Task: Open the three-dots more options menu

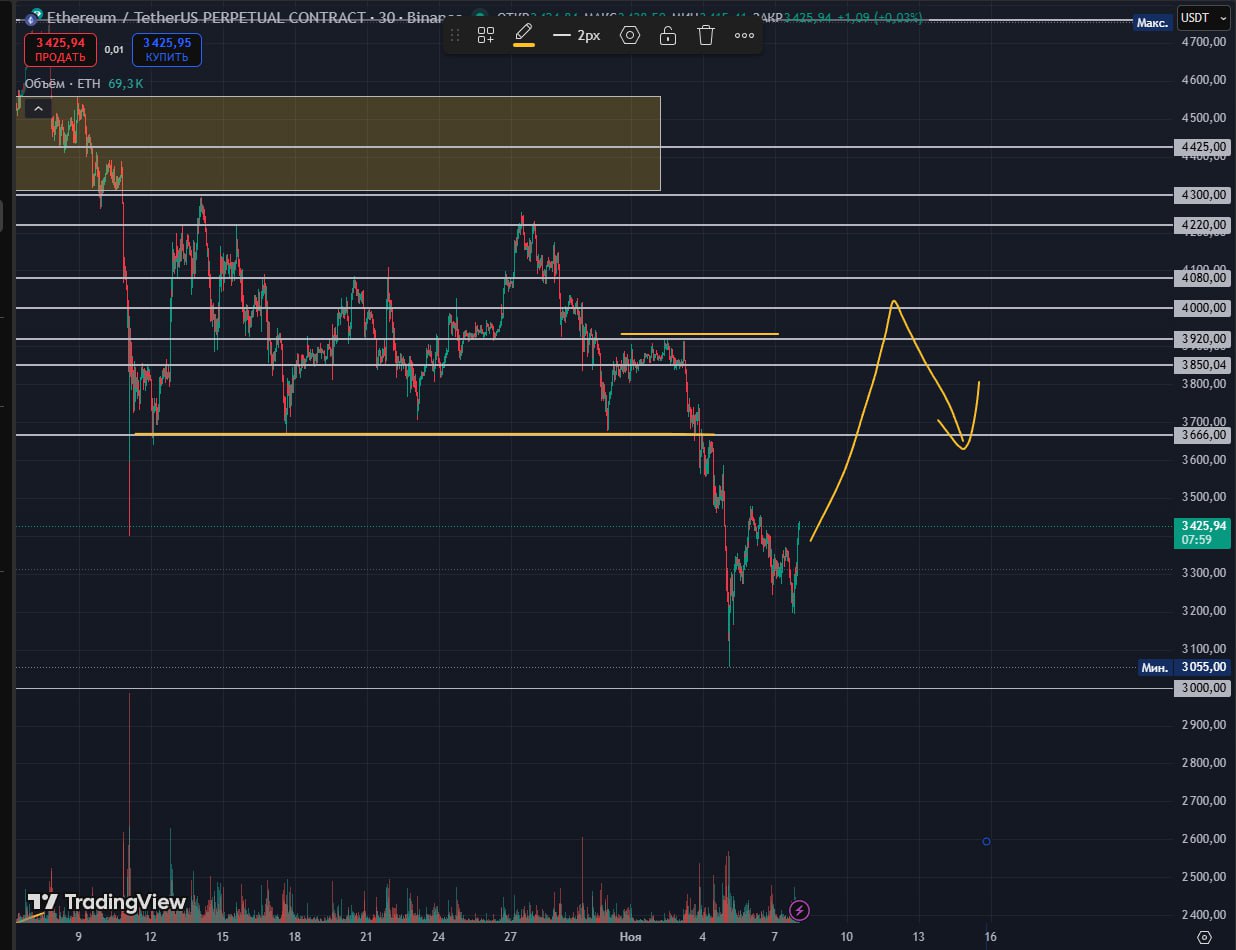Action: [744, 36]
